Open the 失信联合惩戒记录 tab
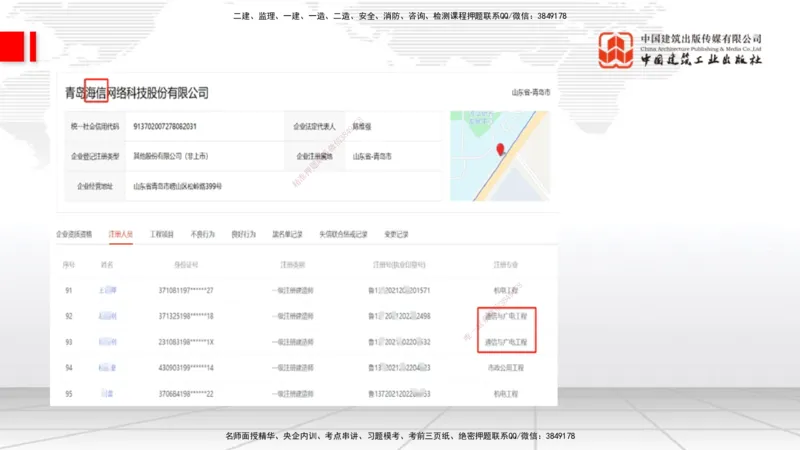Screen dimensions: 800x450 click(x=343, y=234)
